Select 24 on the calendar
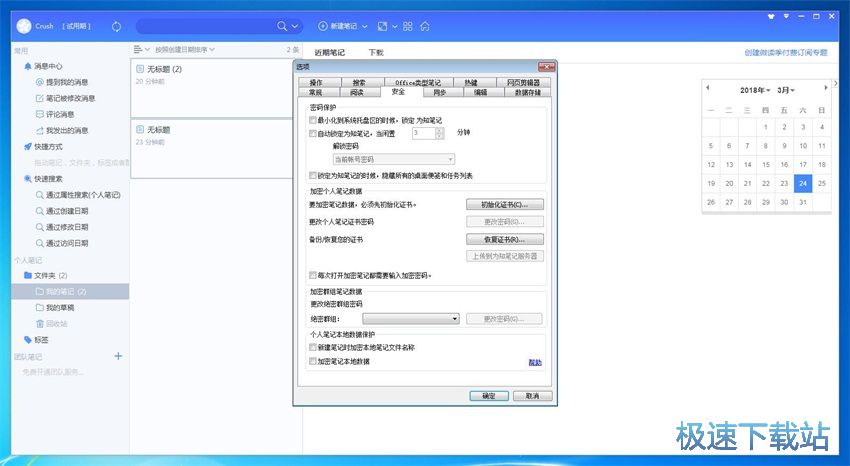Viewport: 850px width, 466px height. point(803,184)
